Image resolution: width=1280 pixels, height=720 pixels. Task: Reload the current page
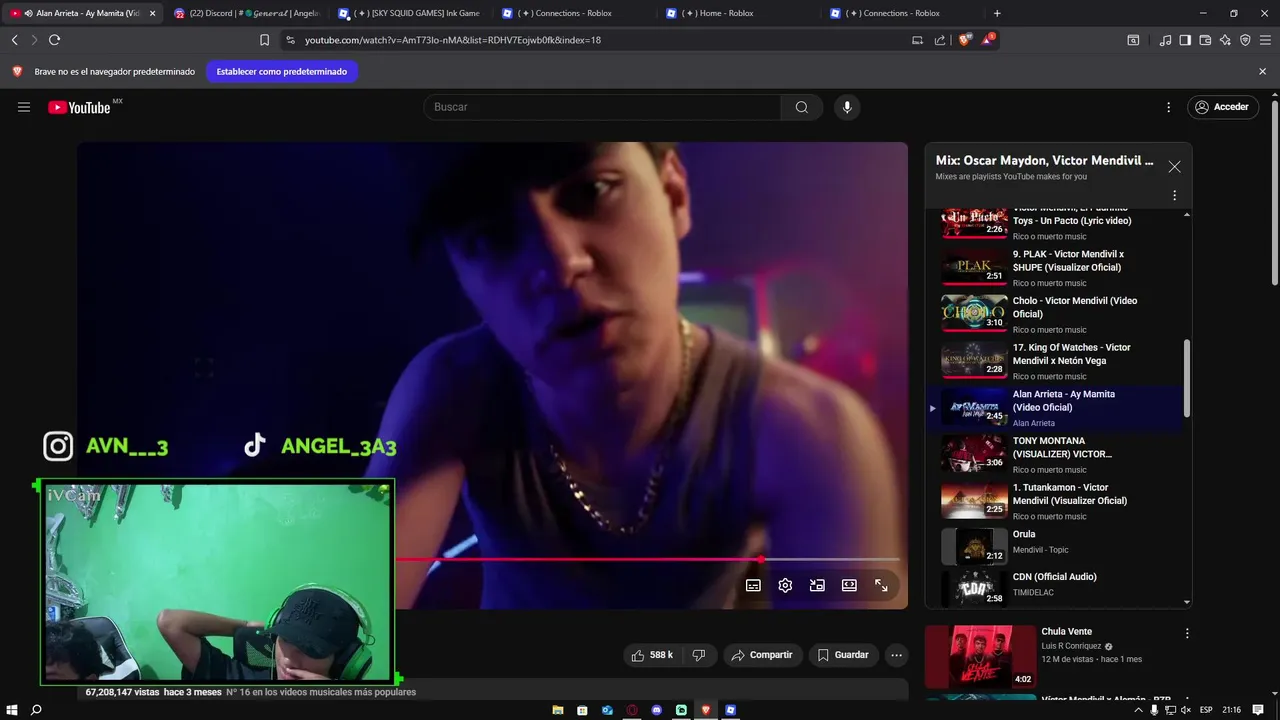point(54,40)
